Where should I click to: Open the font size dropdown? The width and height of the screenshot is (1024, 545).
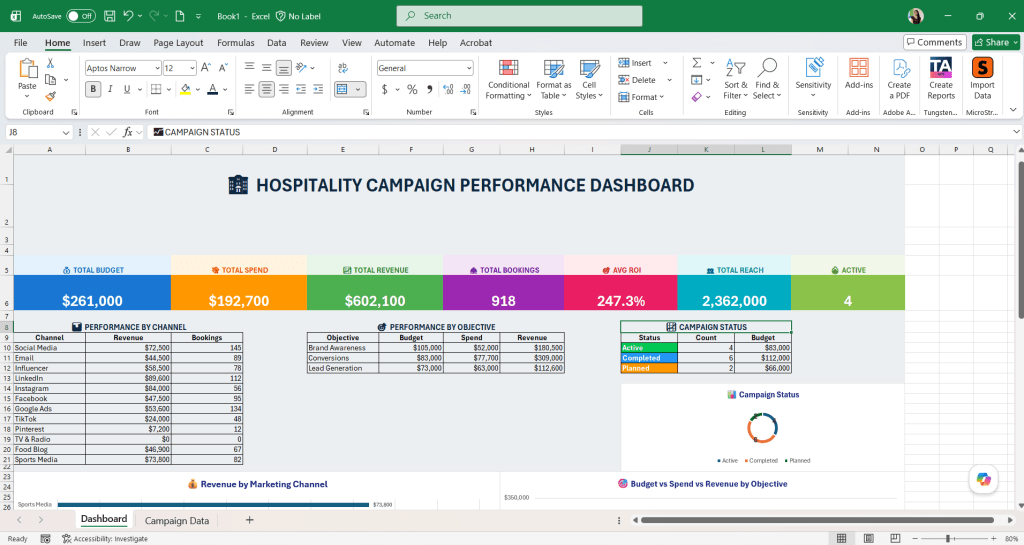click(192, 68)
